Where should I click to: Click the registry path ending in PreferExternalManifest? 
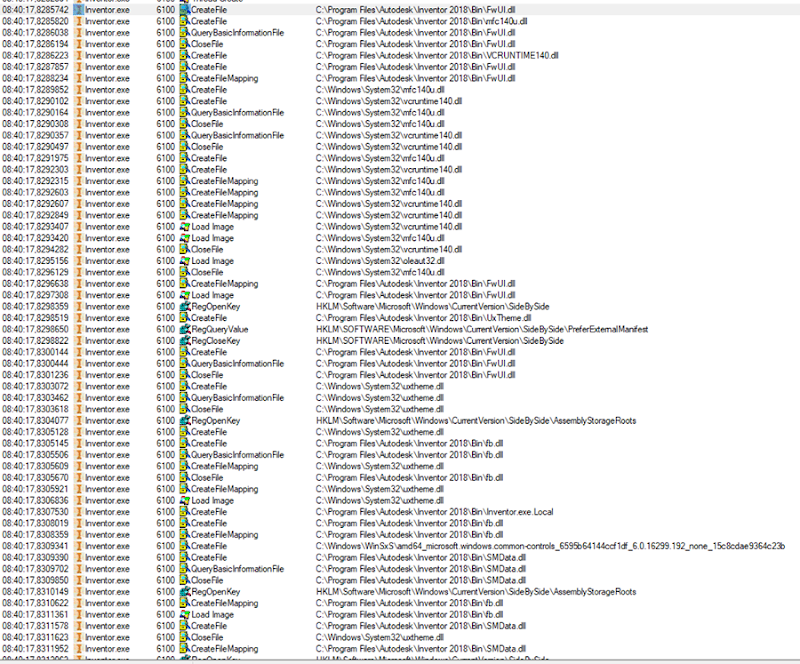tap(482, 329)
